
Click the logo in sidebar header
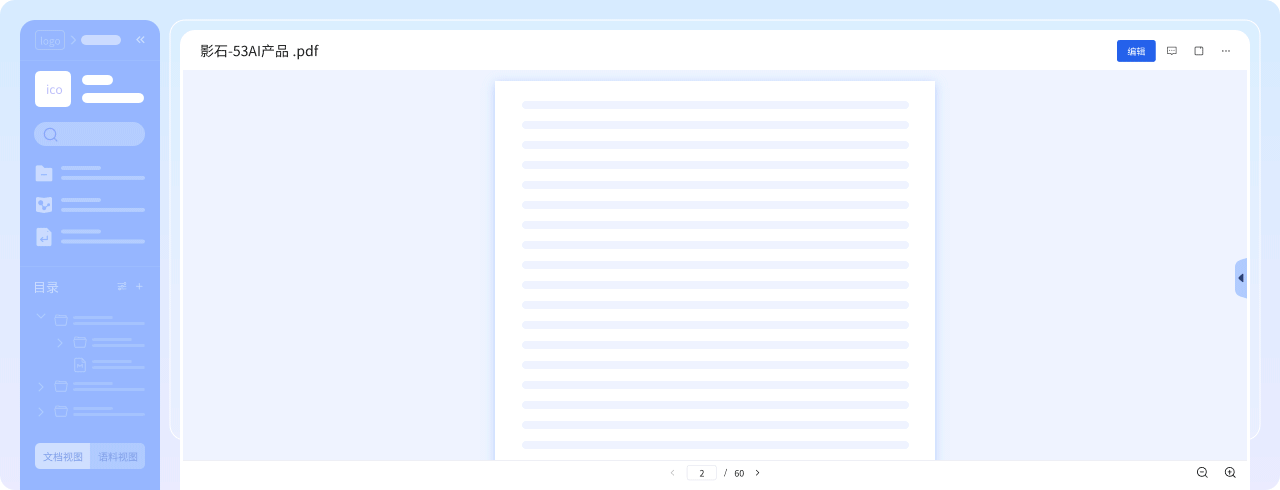click(x=50, y=40)
